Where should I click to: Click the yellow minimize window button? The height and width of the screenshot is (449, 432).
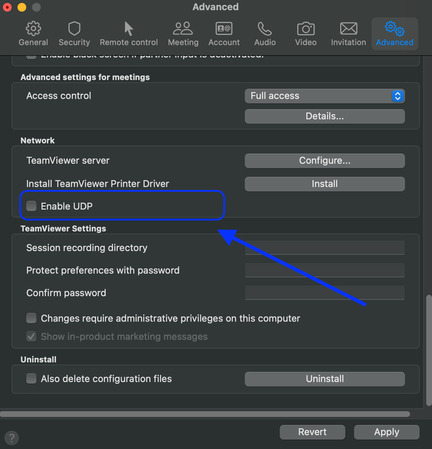(22, 7)
